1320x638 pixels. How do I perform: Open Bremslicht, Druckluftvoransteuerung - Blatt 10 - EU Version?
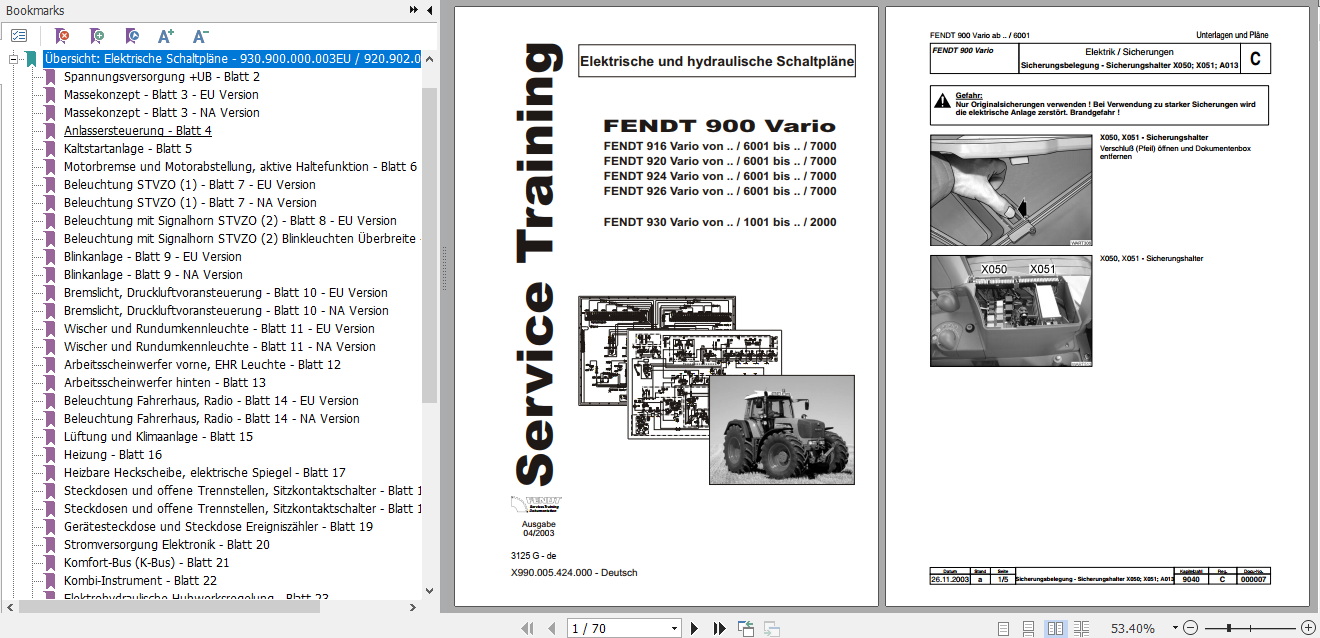(x=226, y=292)
